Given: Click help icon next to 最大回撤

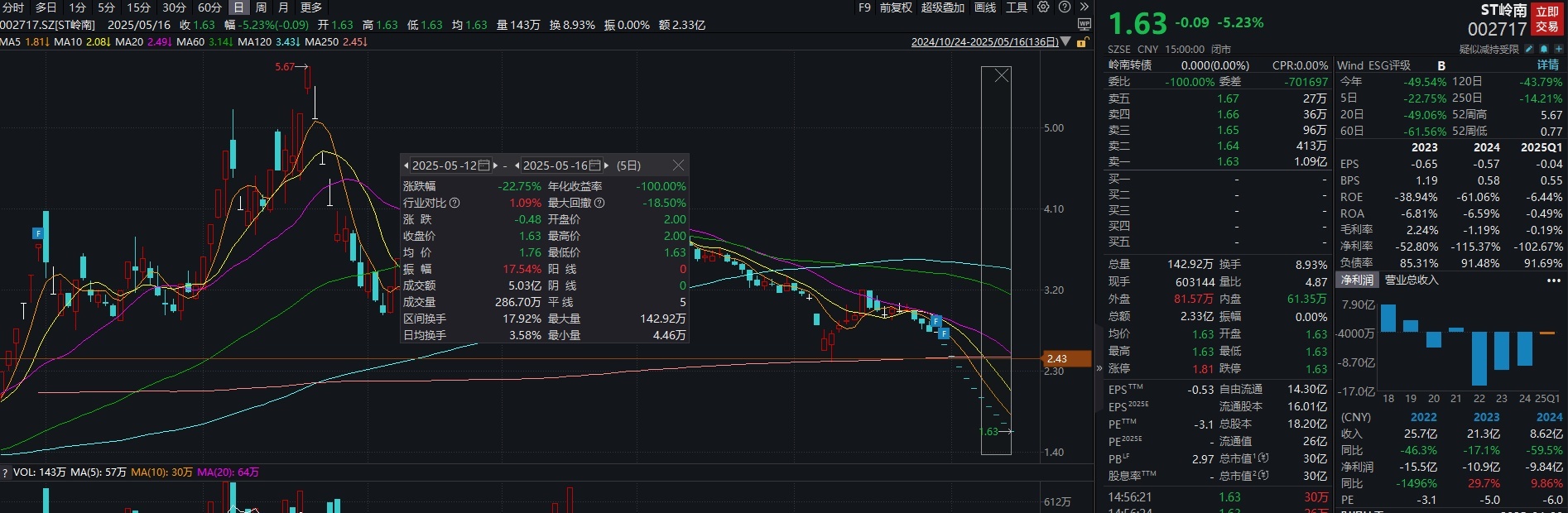Looking at the screenshot, I should coord(599,203).
